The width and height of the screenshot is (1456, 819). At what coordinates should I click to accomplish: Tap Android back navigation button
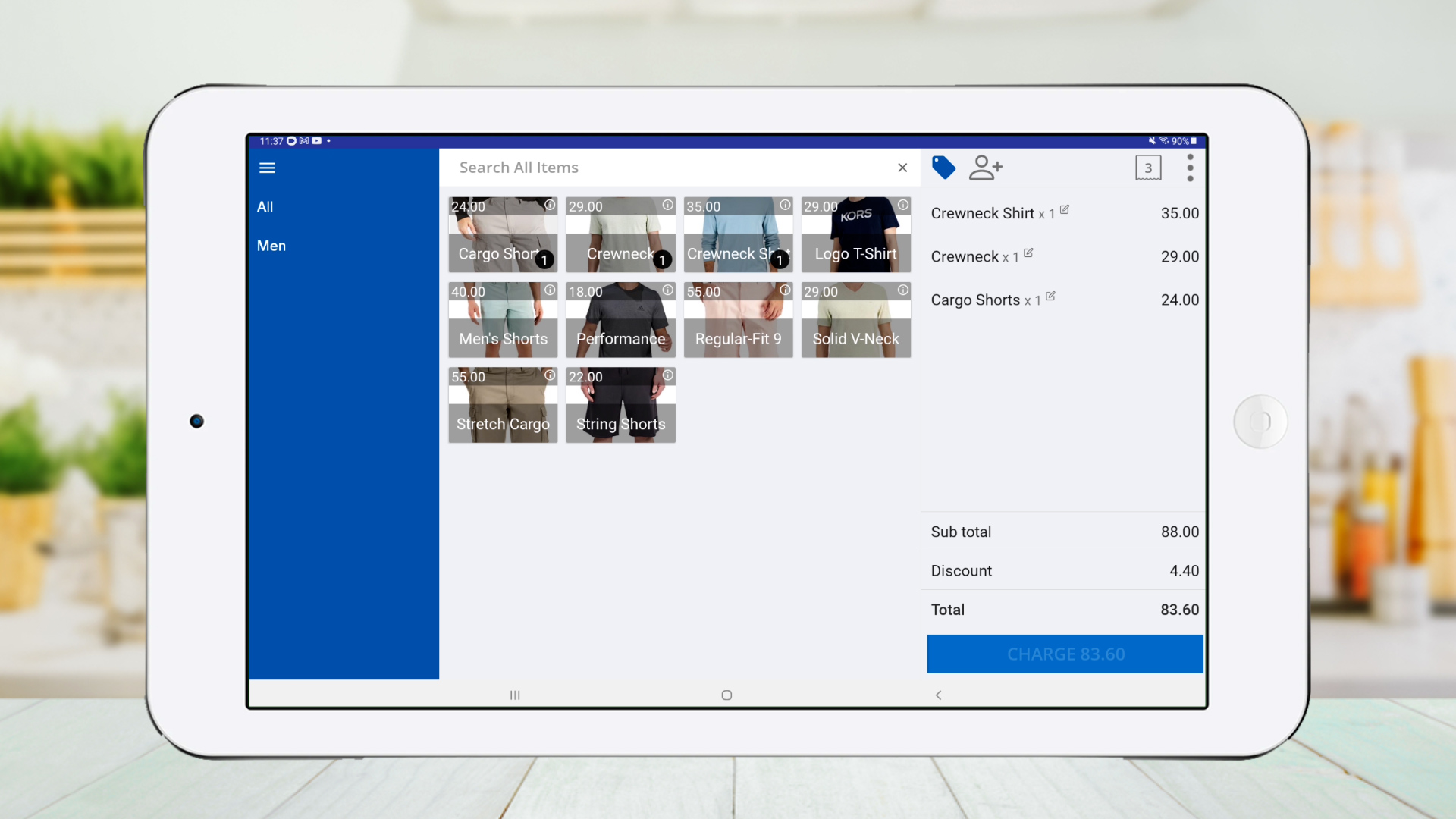point(938,695)
